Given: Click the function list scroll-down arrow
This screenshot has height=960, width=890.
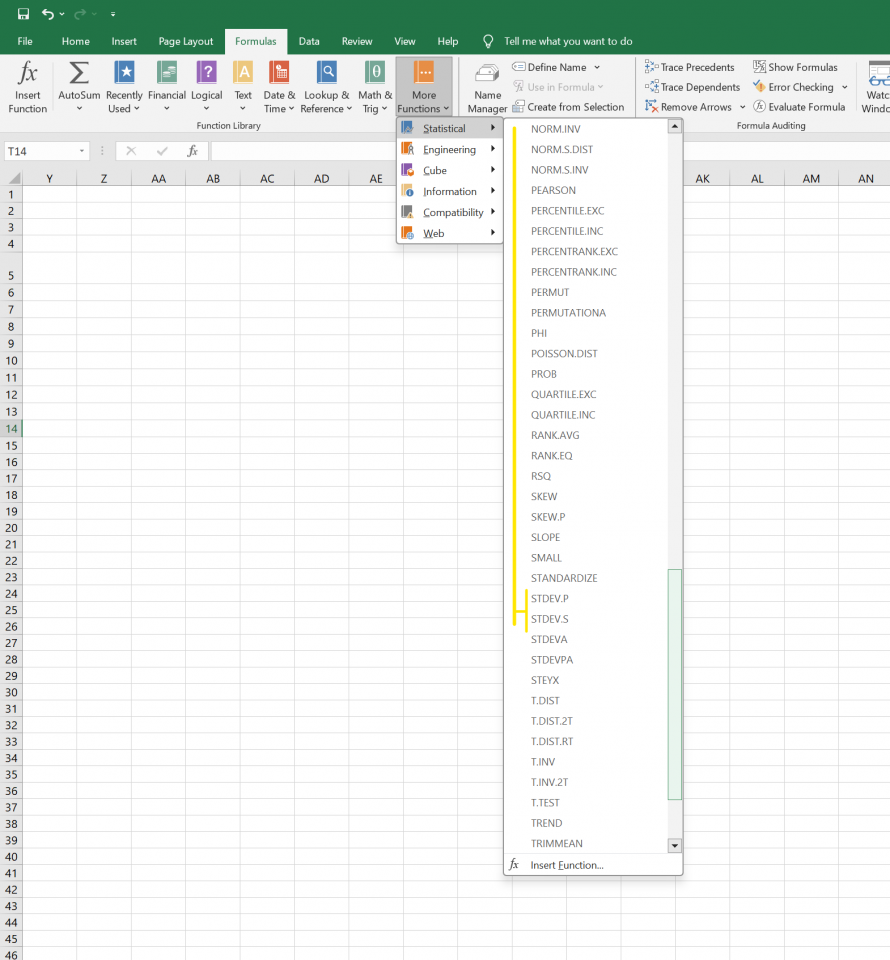Looking at the screenshot, I should click(x=674, y=843).
